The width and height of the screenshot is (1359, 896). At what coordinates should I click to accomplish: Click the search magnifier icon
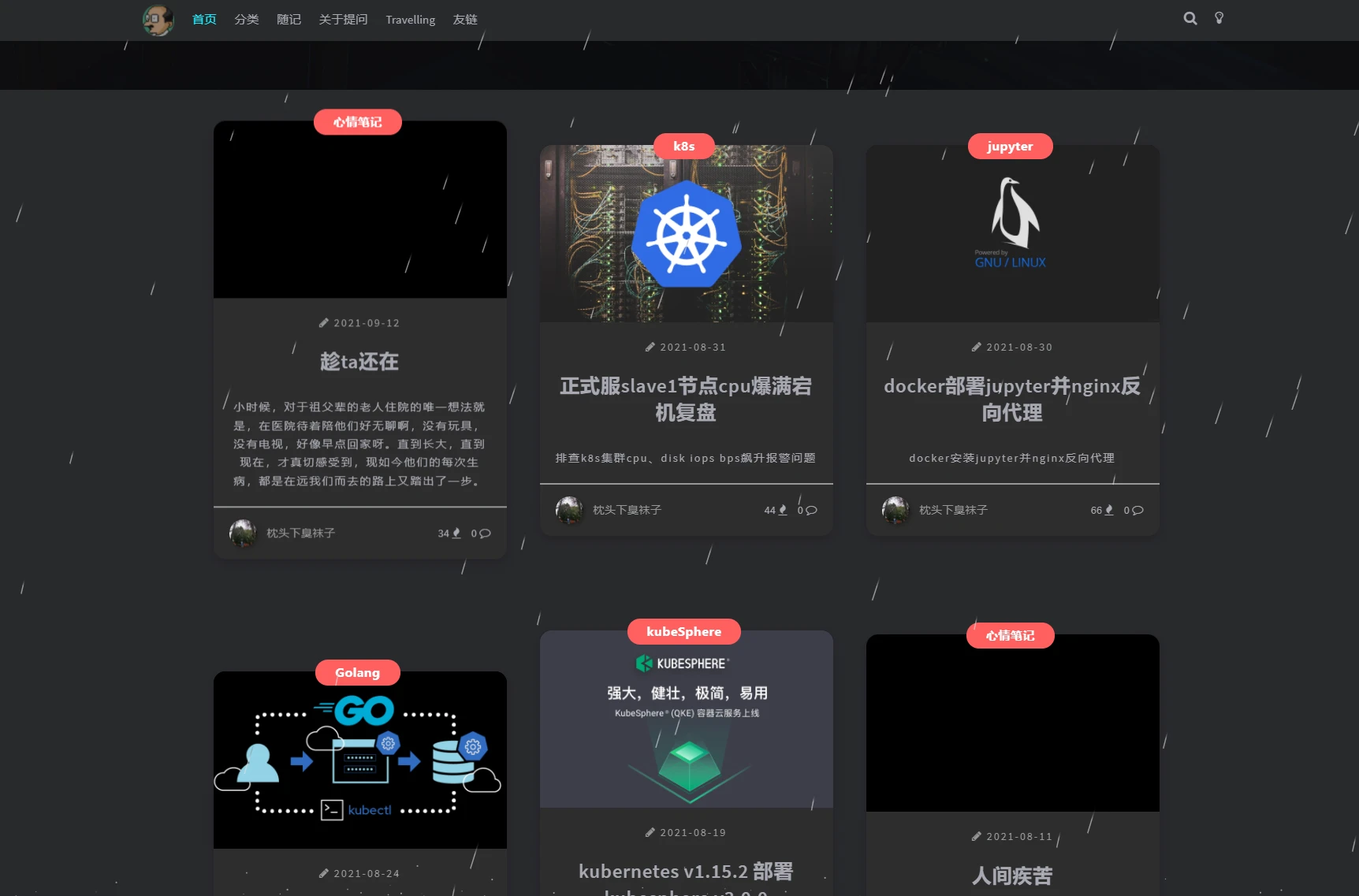(x=1190, y=18)
